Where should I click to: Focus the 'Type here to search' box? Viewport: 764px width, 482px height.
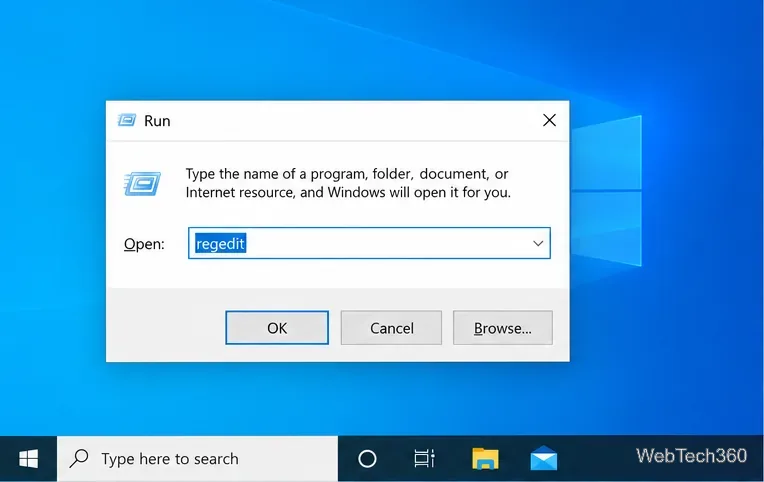(197, 459)
